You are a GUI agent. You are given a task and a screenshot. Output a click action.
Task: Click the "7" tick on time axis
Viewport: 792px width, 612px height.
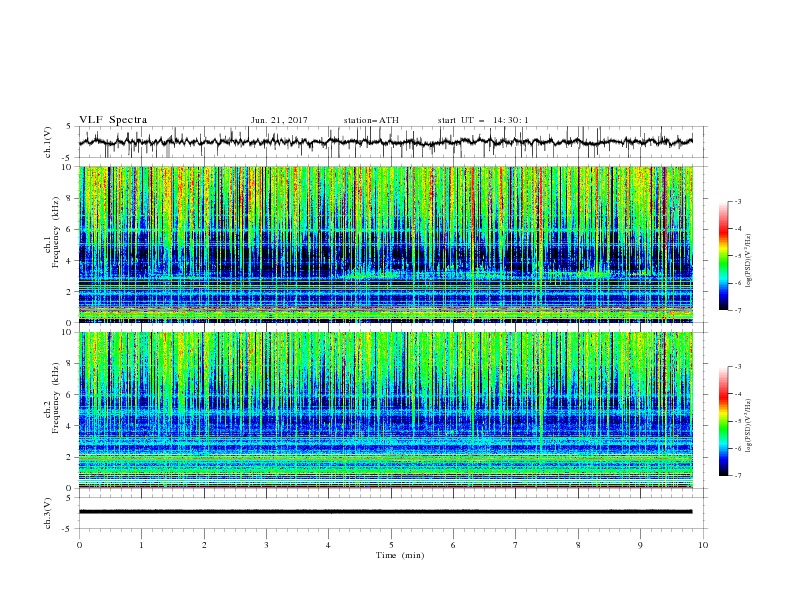coord(515,545)
